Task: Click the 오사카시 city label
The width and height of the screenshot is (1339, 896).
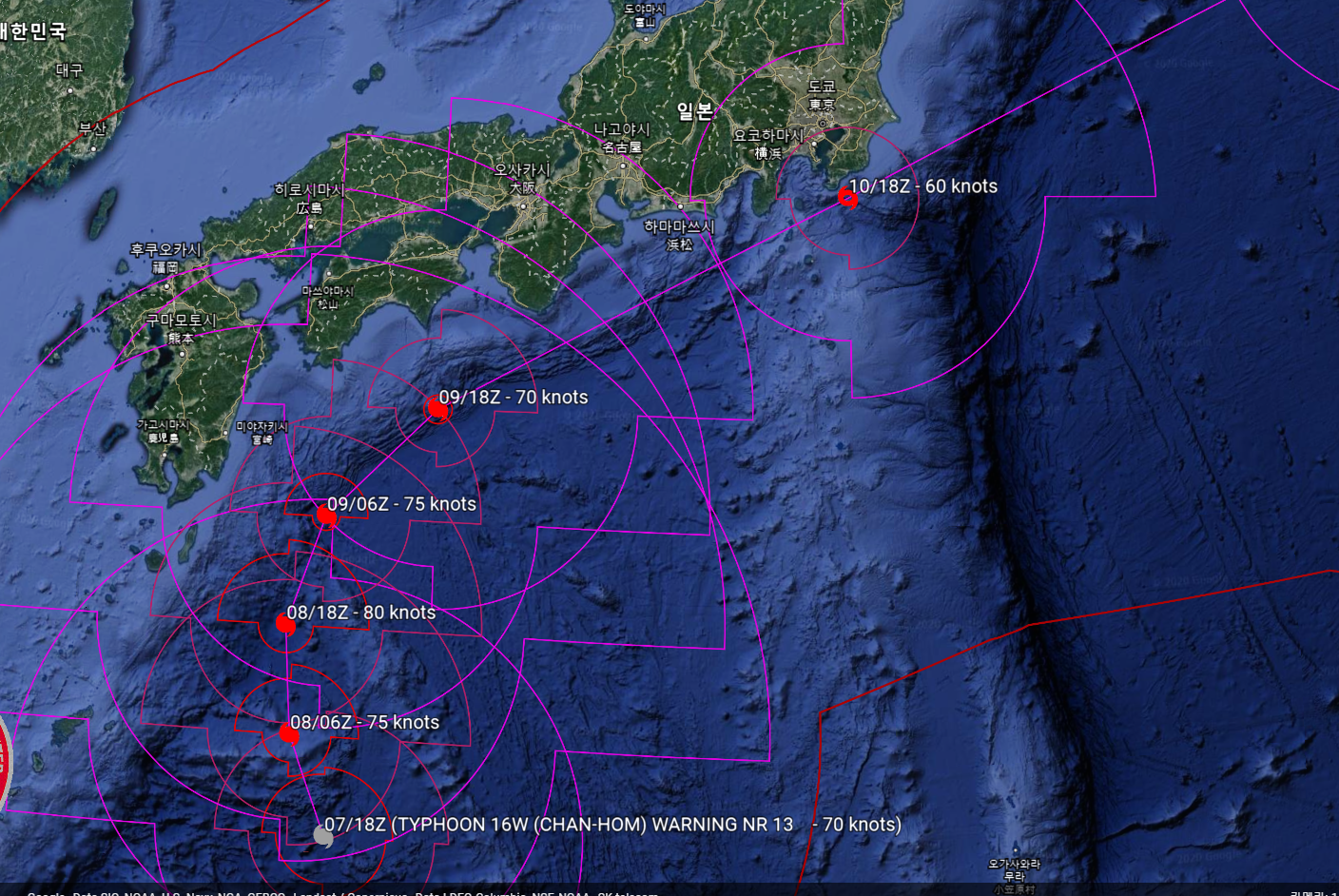Action: click(521, 179)
